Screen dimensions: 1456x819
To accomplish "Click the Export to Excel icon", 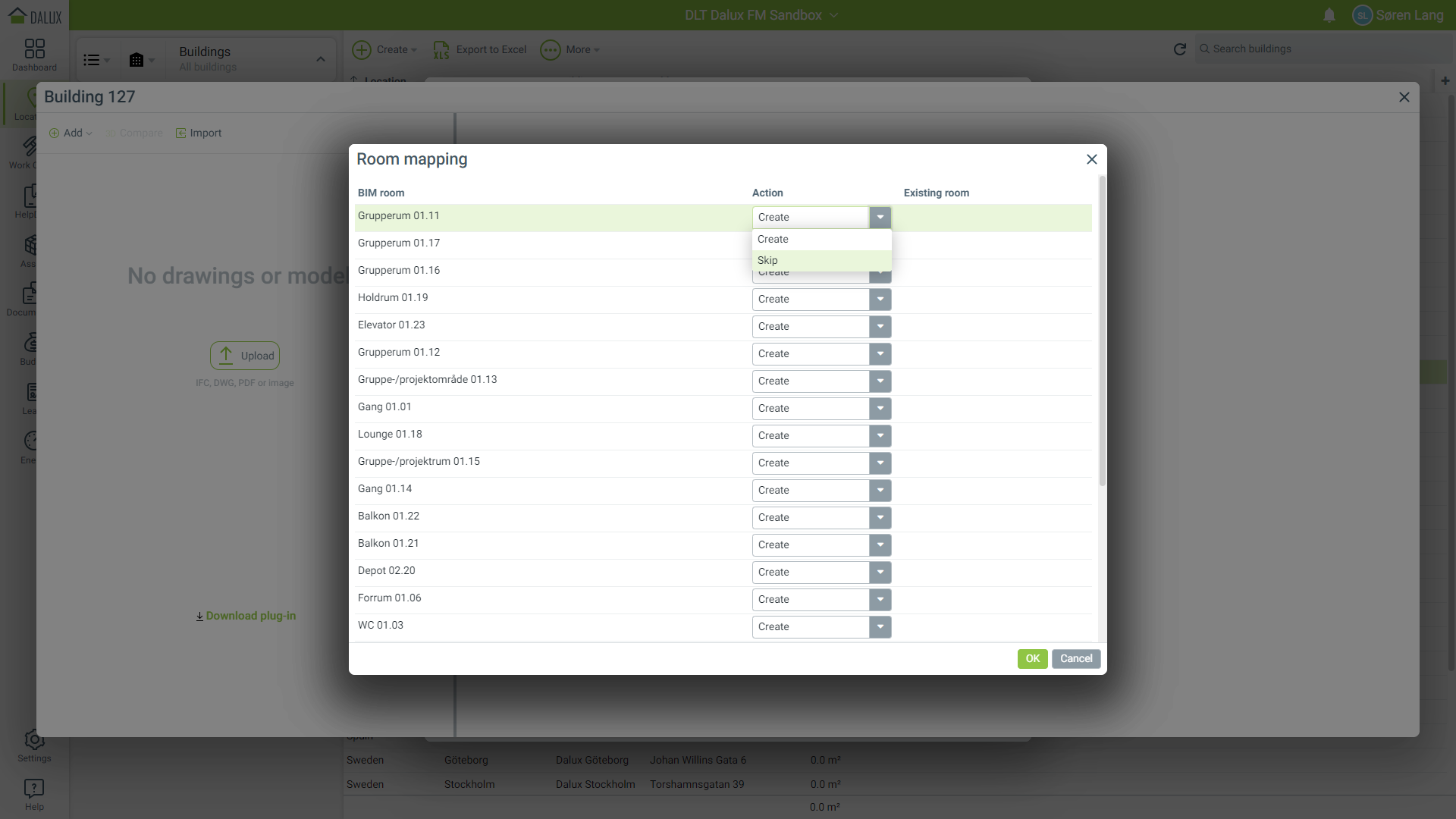I will (x=441, y=50).
